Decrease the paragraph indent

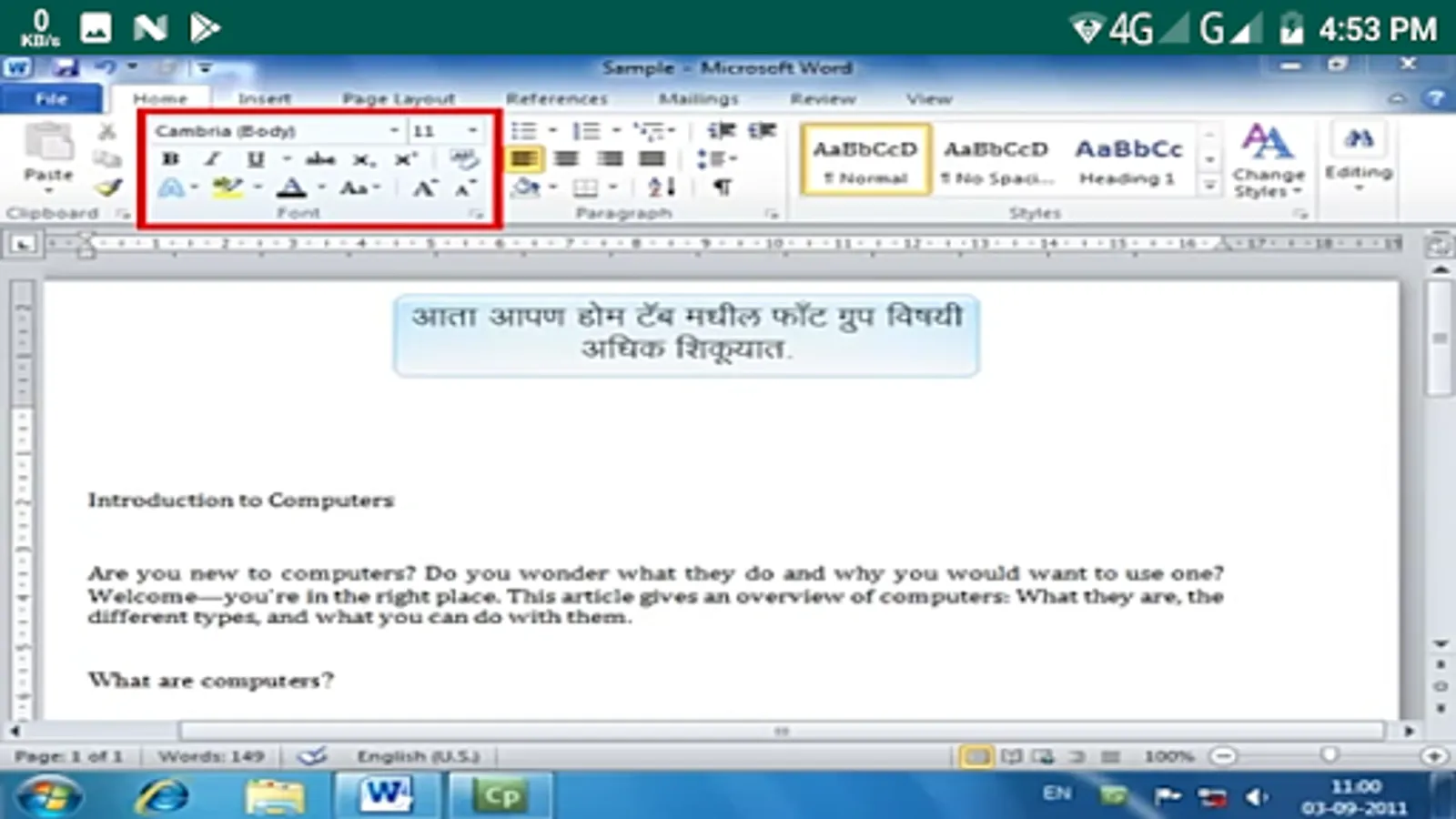(x=721, y=131)
